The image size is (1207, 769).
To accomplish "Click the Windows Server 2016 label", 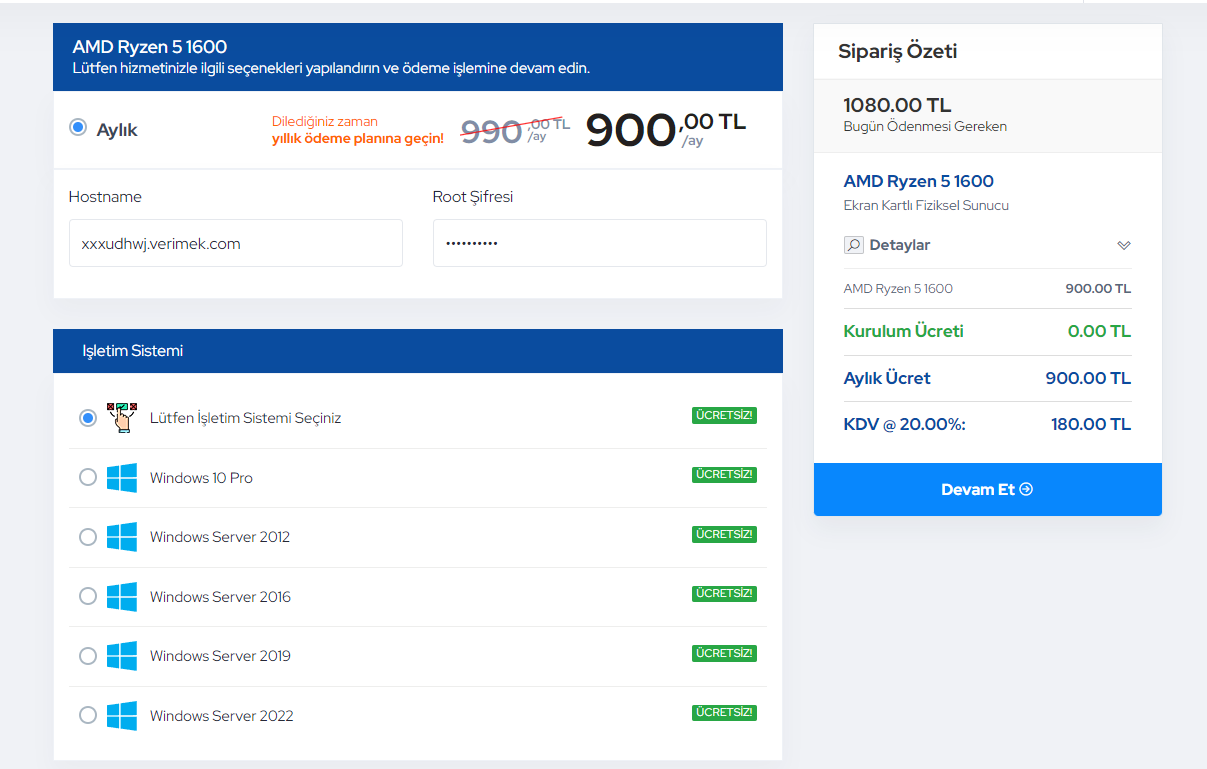I will [220, 597].
